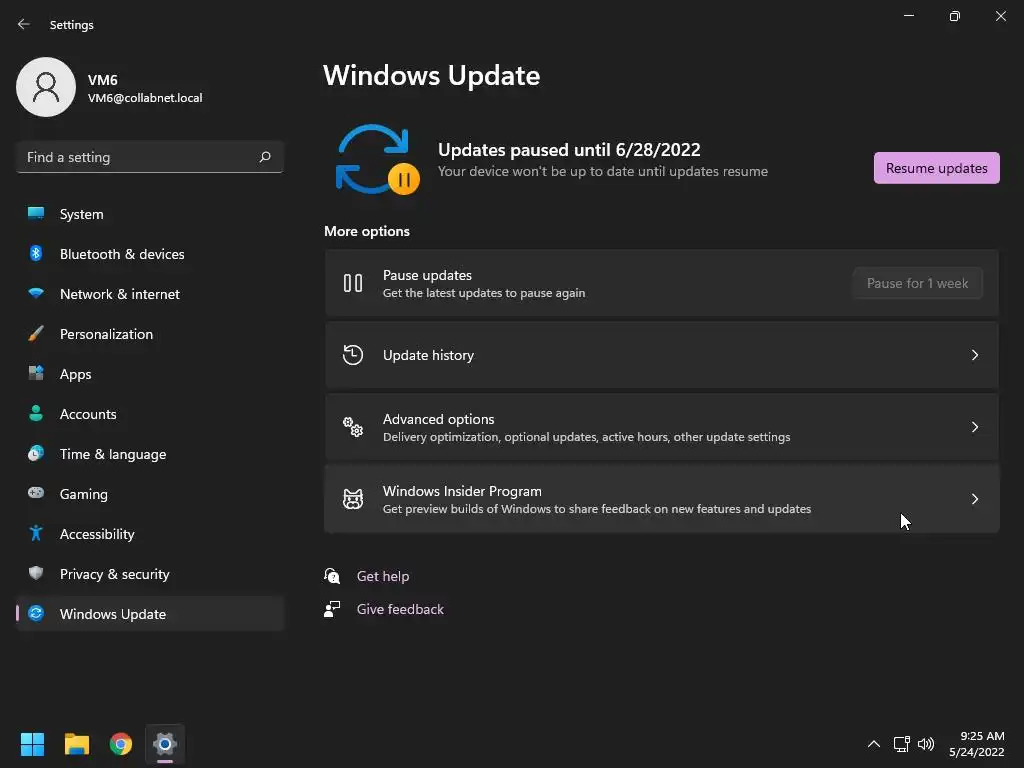Show hidden icons in system tray
This screenshot has height=768, width=1024.
click(874, 744)
